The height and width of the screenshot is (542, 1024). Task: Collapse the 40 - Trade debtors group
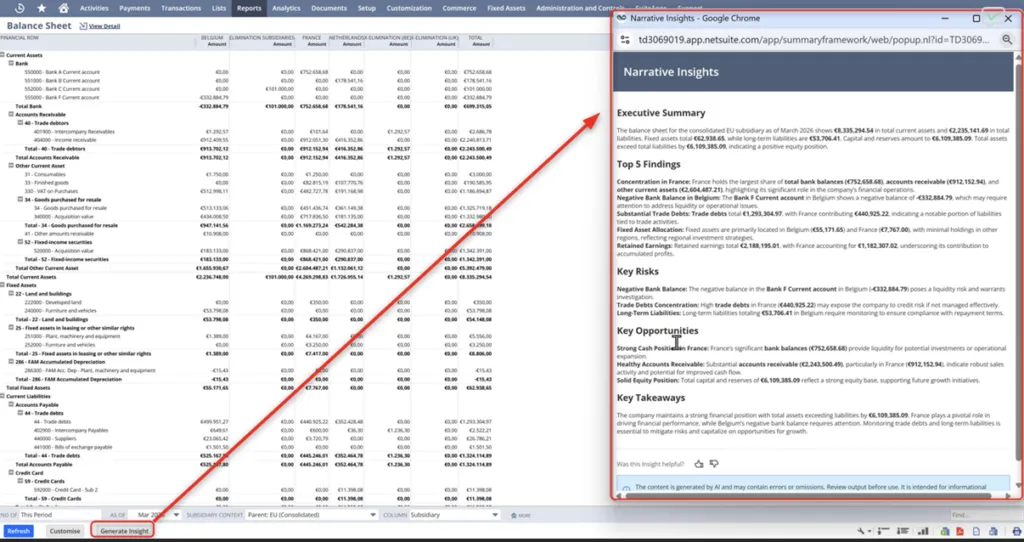(20, 123)
